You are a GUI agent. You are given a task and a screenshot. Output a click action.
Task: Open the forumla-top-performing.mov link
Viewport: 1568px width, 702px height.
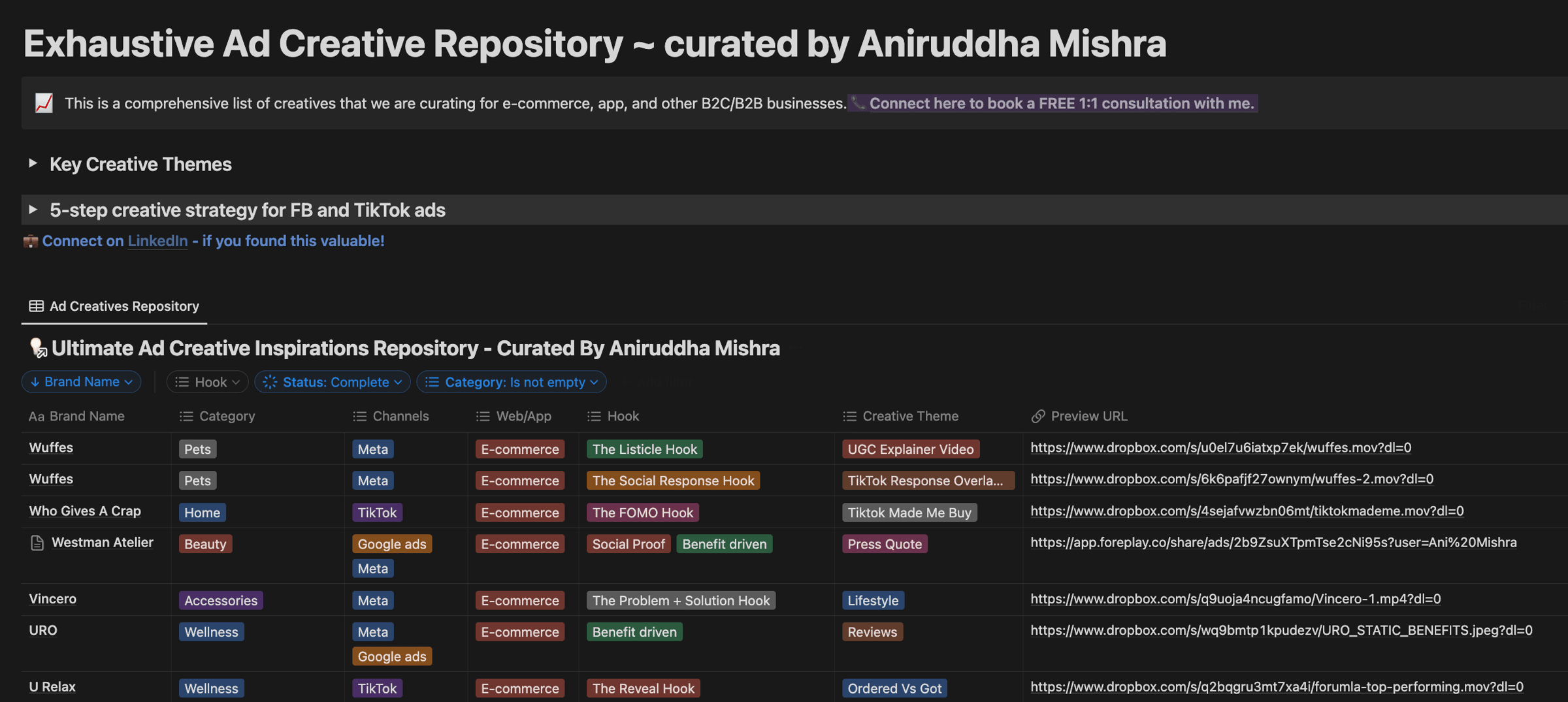[x=1277, y=687]
